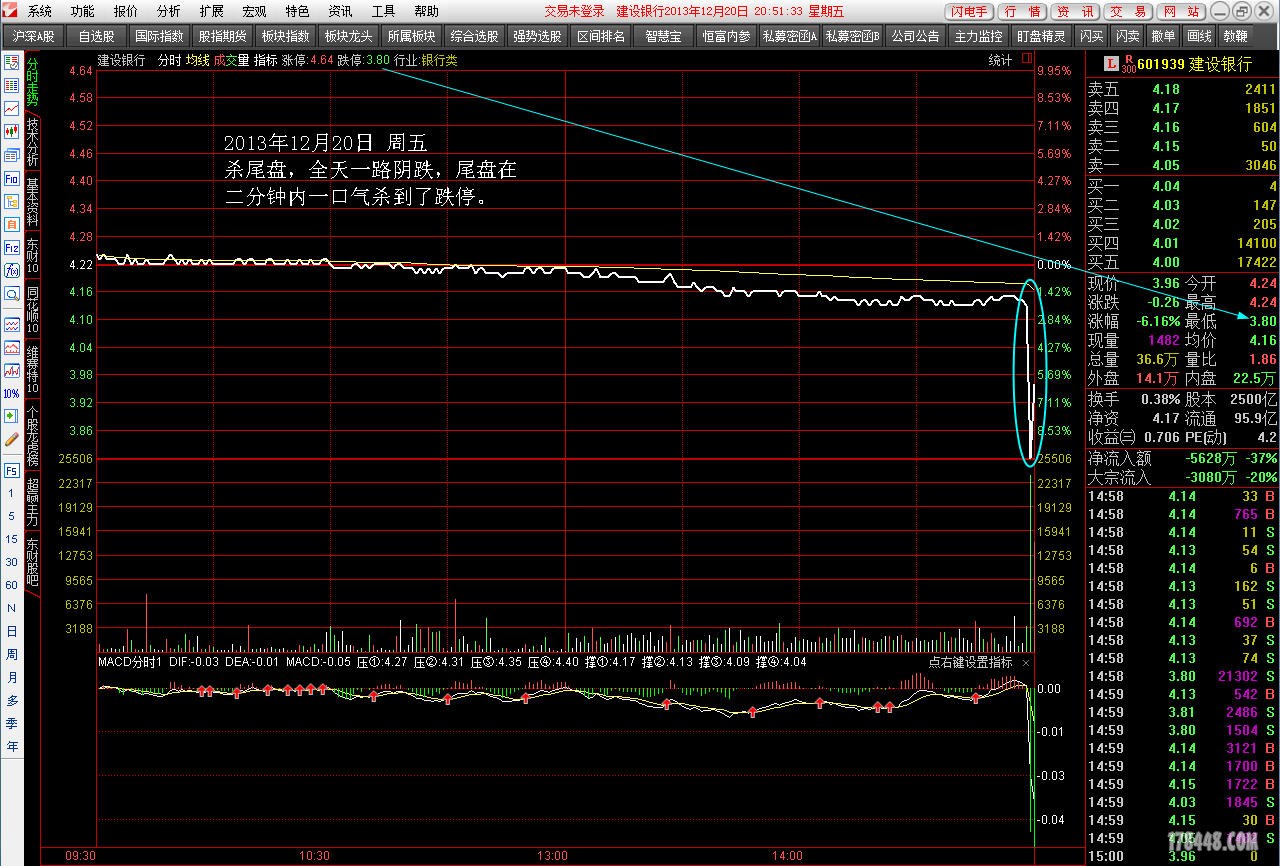Toggle the 均线 average line label
This screenshot has height=866, width=1280.
tap(197, 60)
